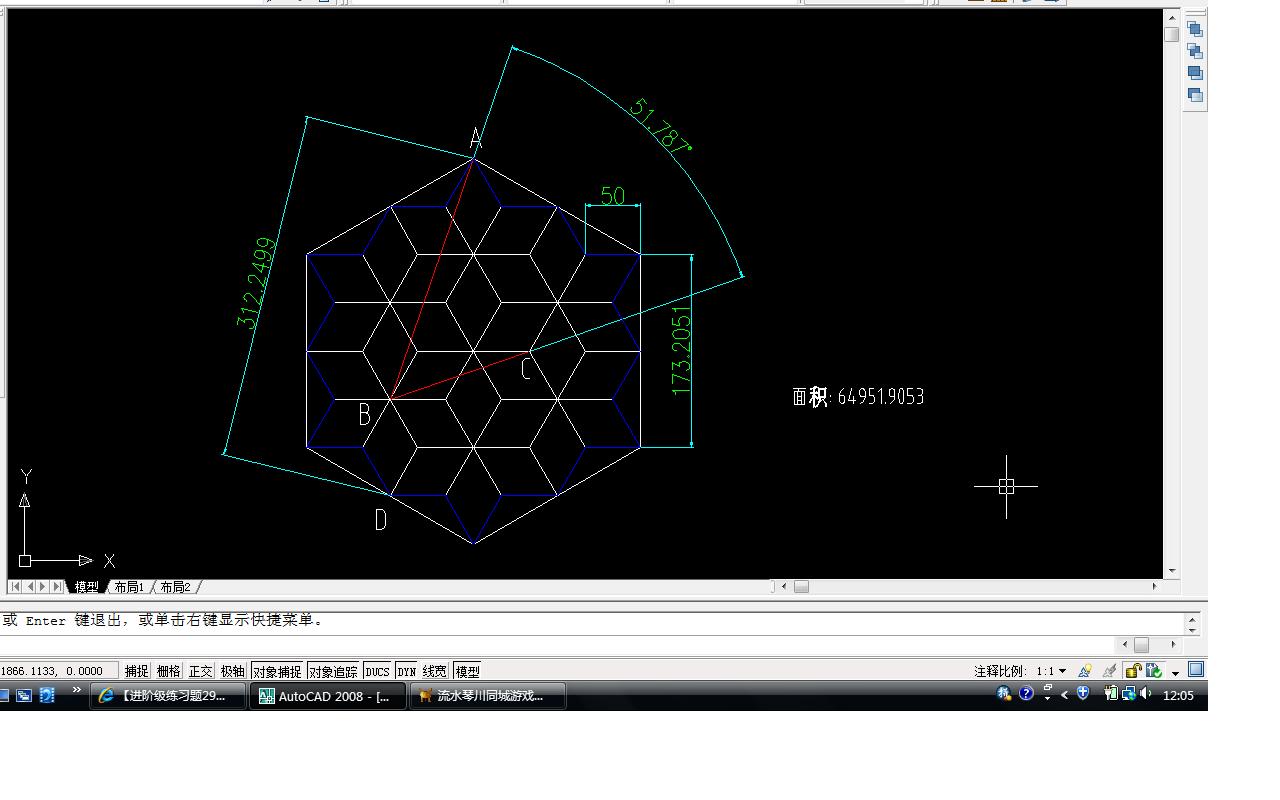Open the annotation scale 1:1 dropdown
The width and height of the screenshot is (1280, 800).
tap(1062, 671)
